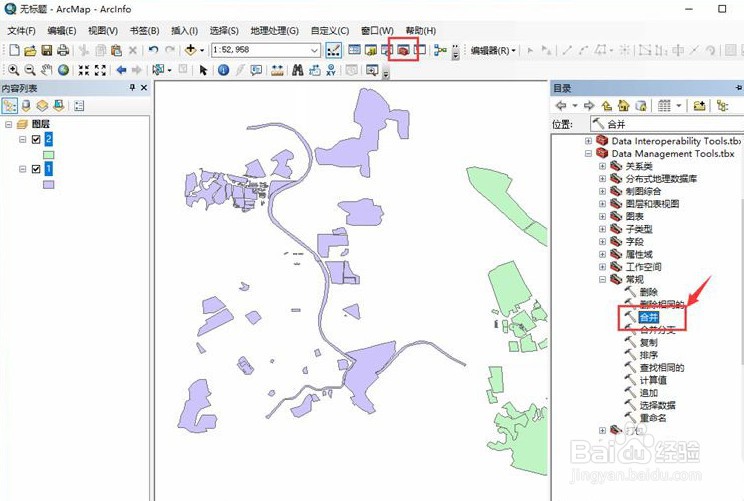Select the Select Features tool
This screenshot has width=744, height=501.
158,70
